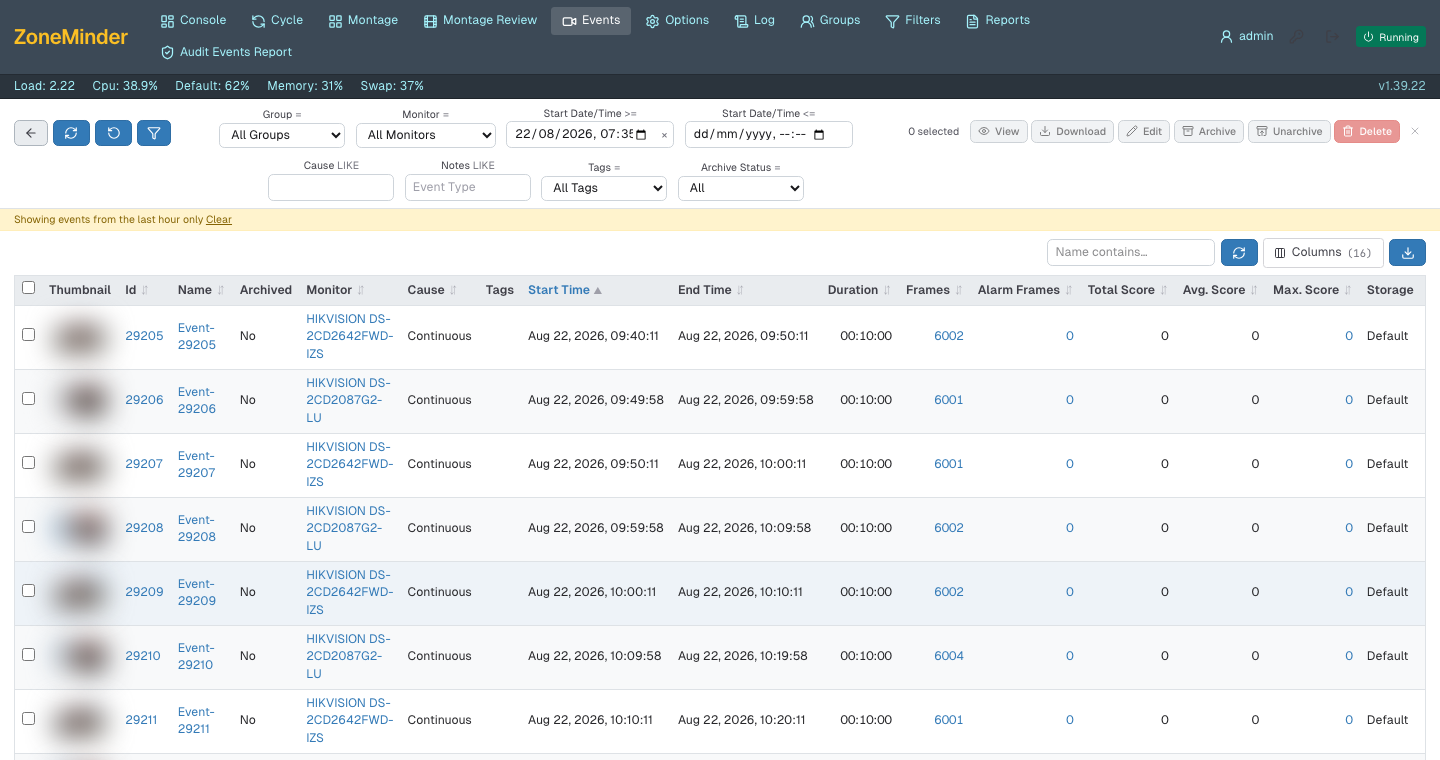Check the row checkbox for Event-29207
The width and height of the screenshot is (1440, 760).
29,463
